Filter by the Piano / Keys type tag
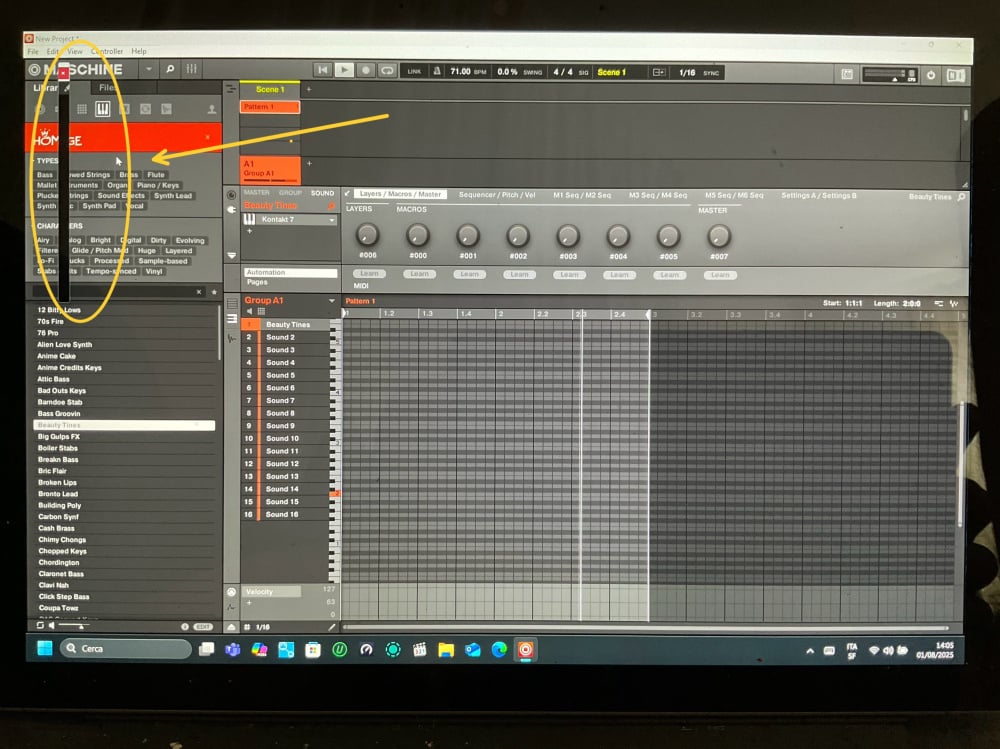 click(x=158, y=185)
